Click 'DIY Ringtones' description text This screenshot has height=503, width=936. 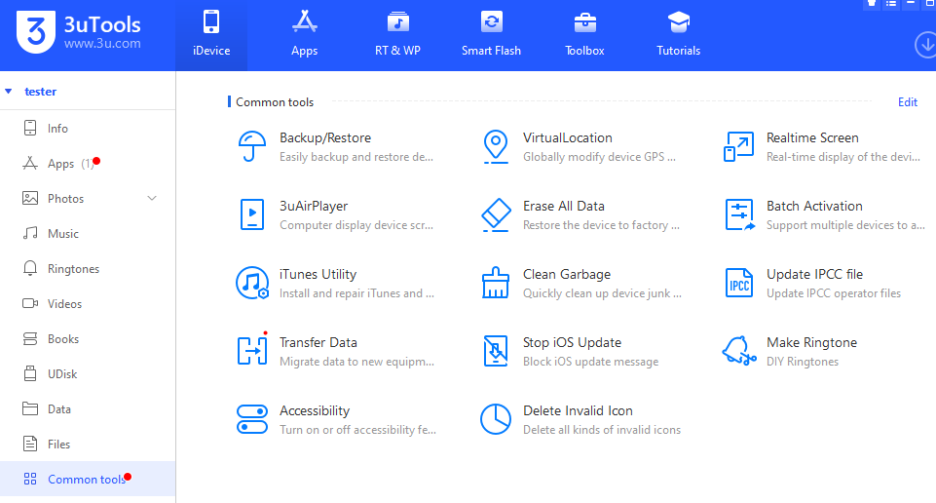click(802, 362)
